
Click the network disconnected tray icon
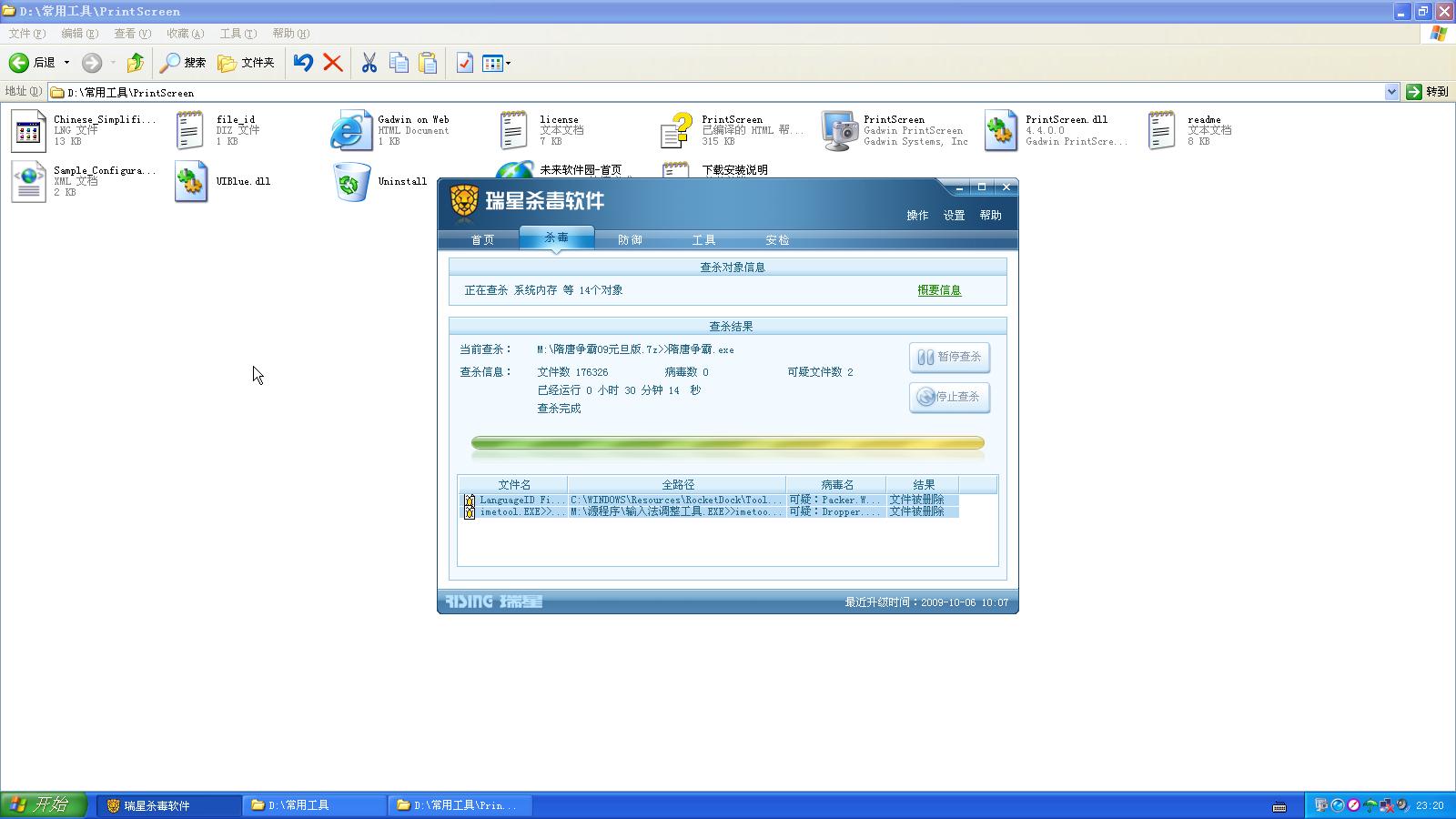1387,805
